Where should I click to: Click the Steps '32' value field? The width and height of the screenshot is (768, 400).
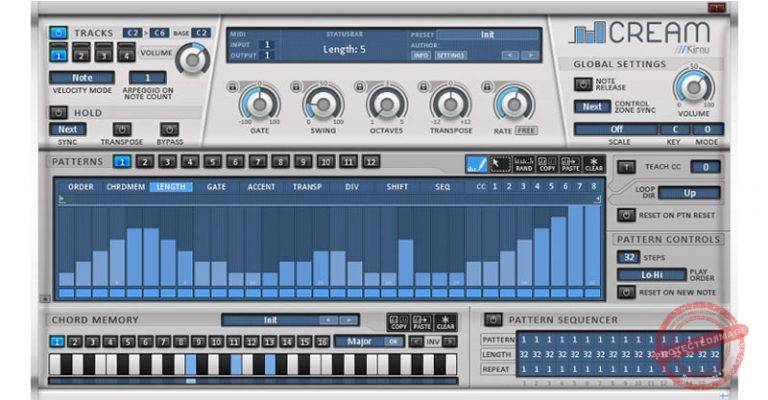coord(628,258)
